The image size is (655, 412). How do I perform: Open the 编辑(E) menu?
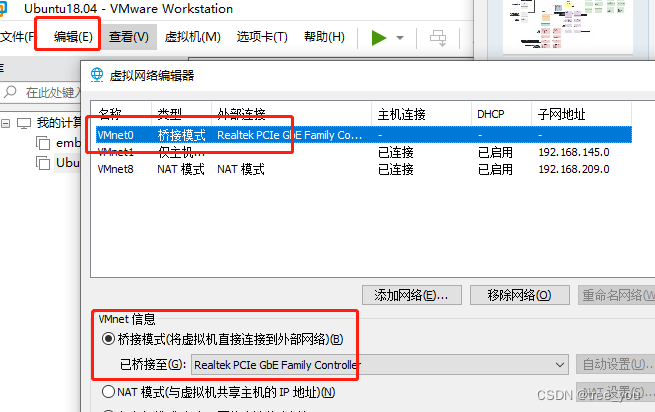(x=73, y=37)
